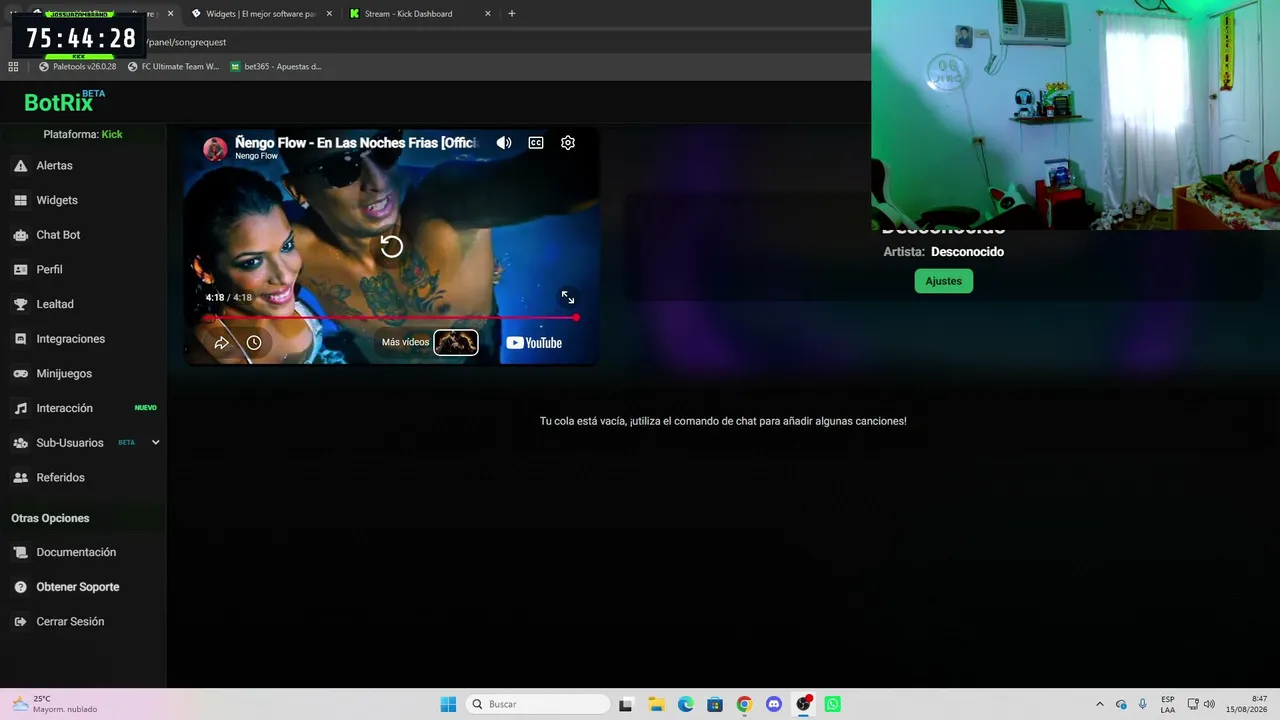Viewport: 1280px width, 720px height.
Task: Open the video title link
Action: coord(356,143)
